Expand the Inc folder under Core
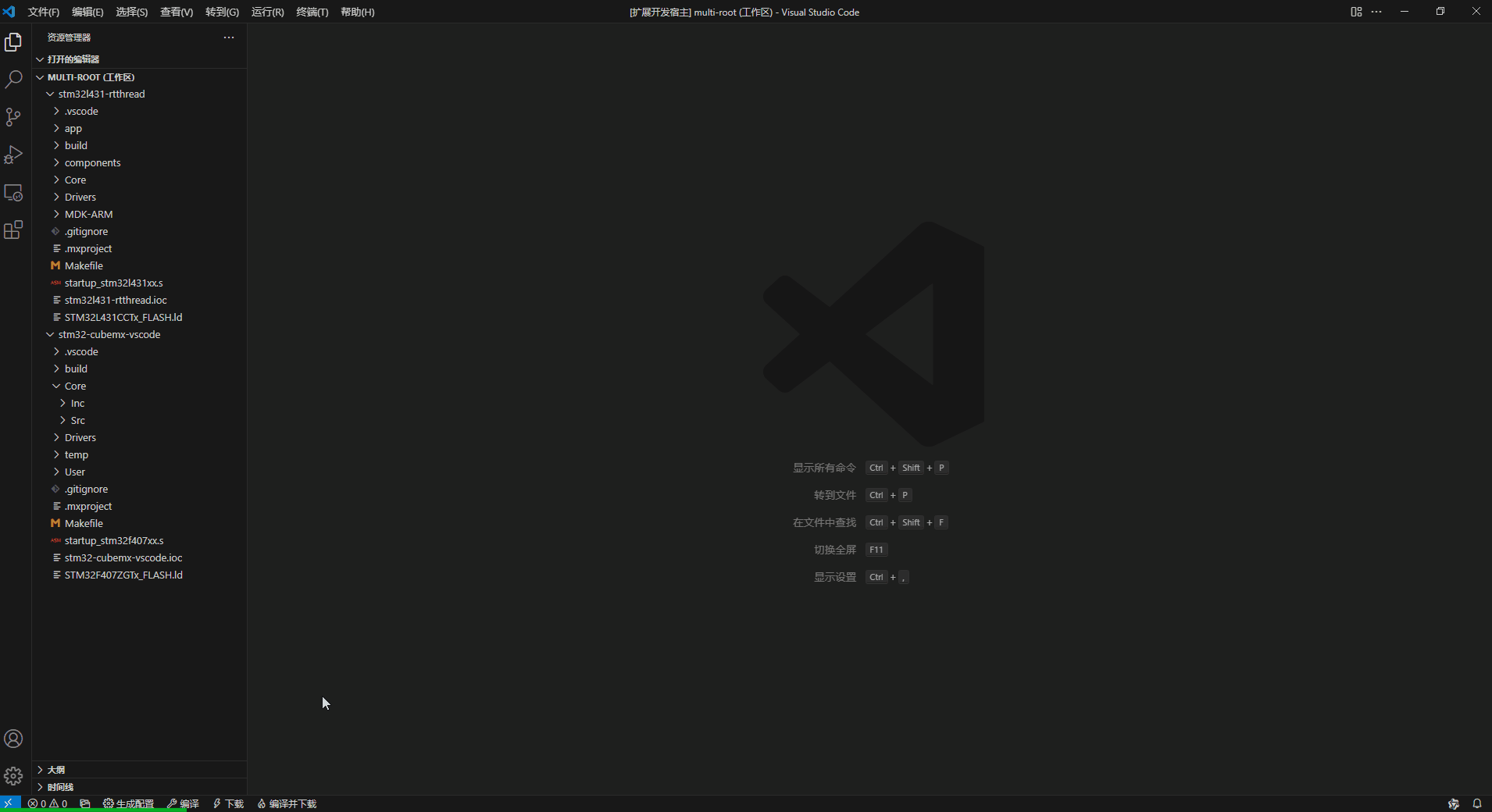The height and width of the screenshot is (812, 1492). coord(77,403)
